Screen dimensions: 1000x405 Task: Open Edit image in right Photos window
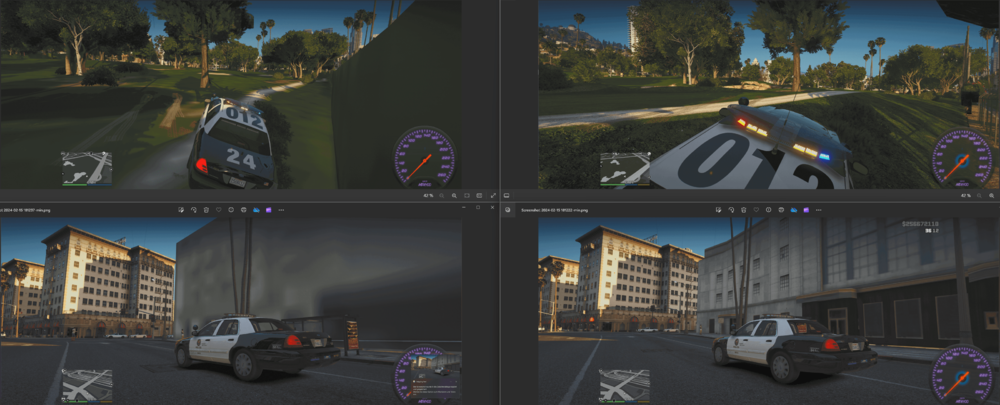click(x=718, y=210)
